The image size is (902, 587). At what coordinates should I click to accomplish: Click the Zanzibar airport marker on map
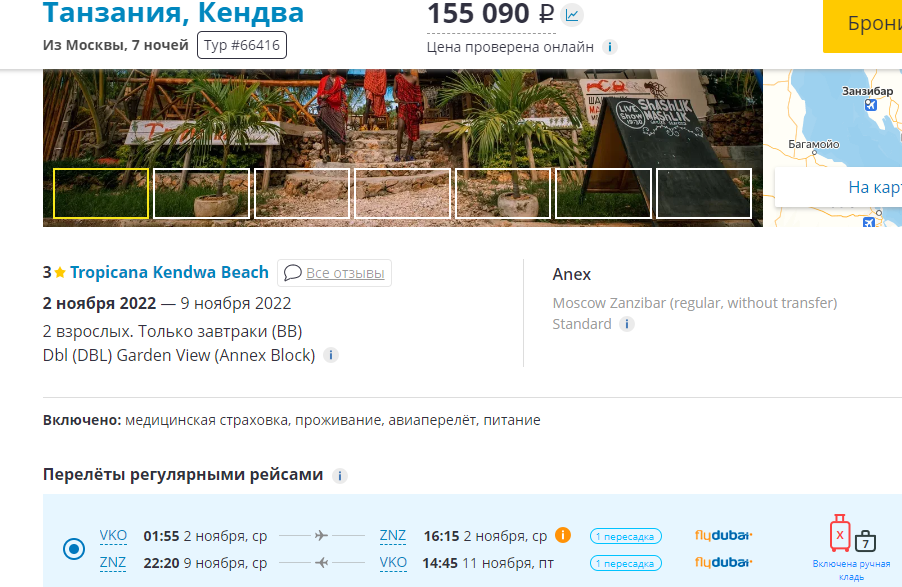click(870, 105)
